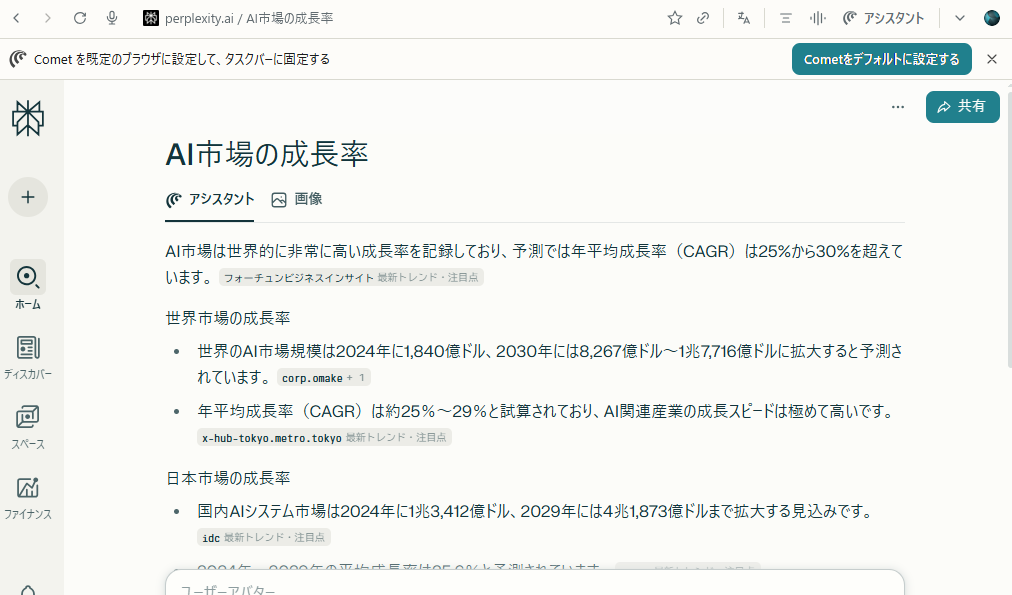
Task: Switch to the 画像 tab
Action: point(297,199)
